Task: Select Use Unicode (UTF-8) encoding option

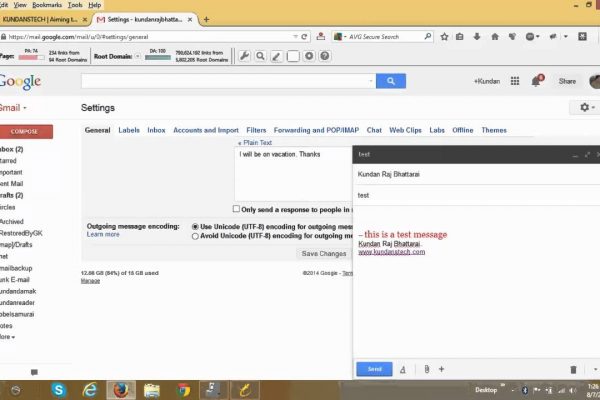Action: point(195,227)
